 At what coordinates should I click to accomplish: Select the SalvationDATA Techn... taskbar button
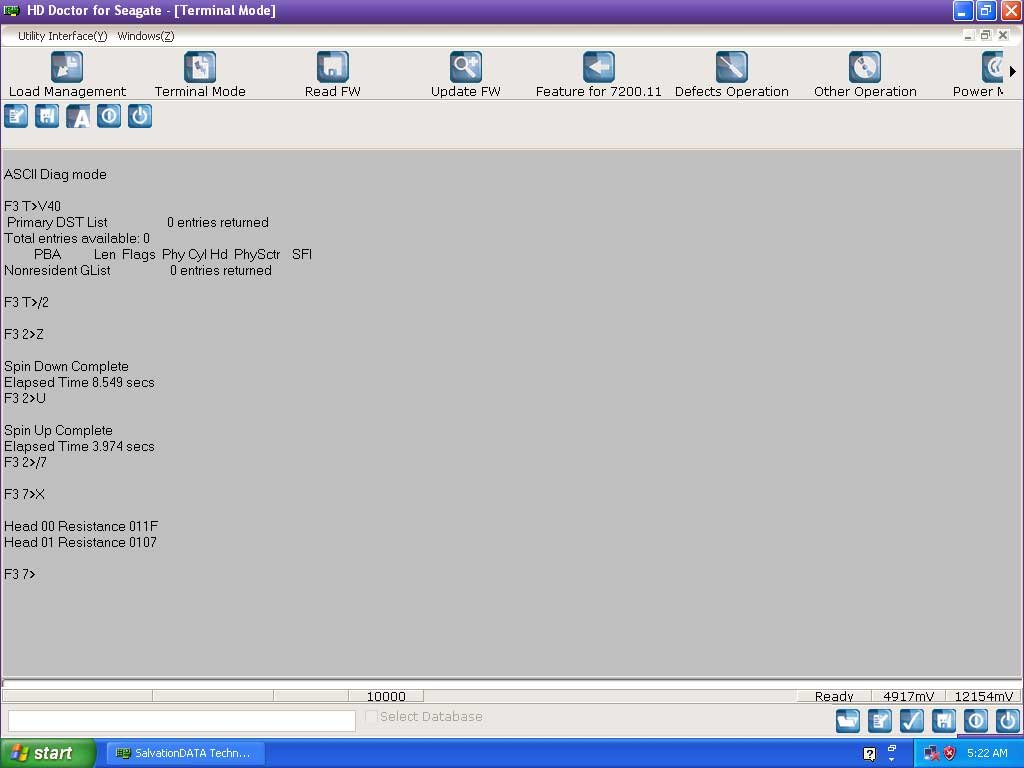click(185, 753)
